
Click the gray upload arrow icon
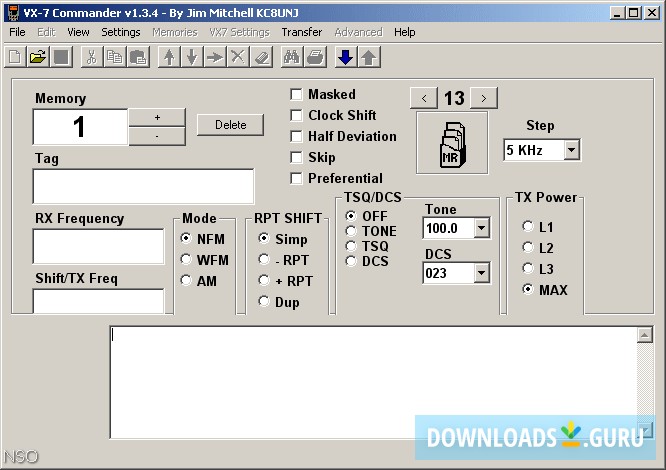pos(369,57)
